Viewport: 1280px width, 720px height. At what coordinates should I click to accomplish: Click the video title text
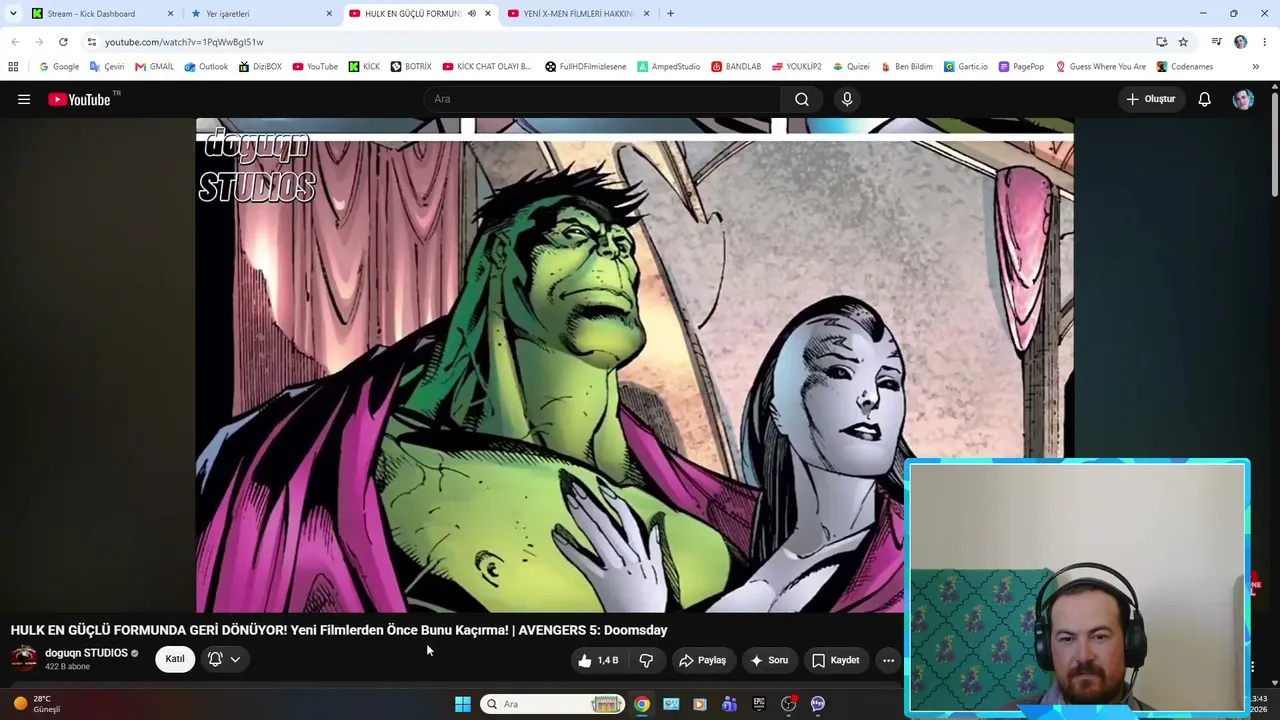tap(339, 630)
